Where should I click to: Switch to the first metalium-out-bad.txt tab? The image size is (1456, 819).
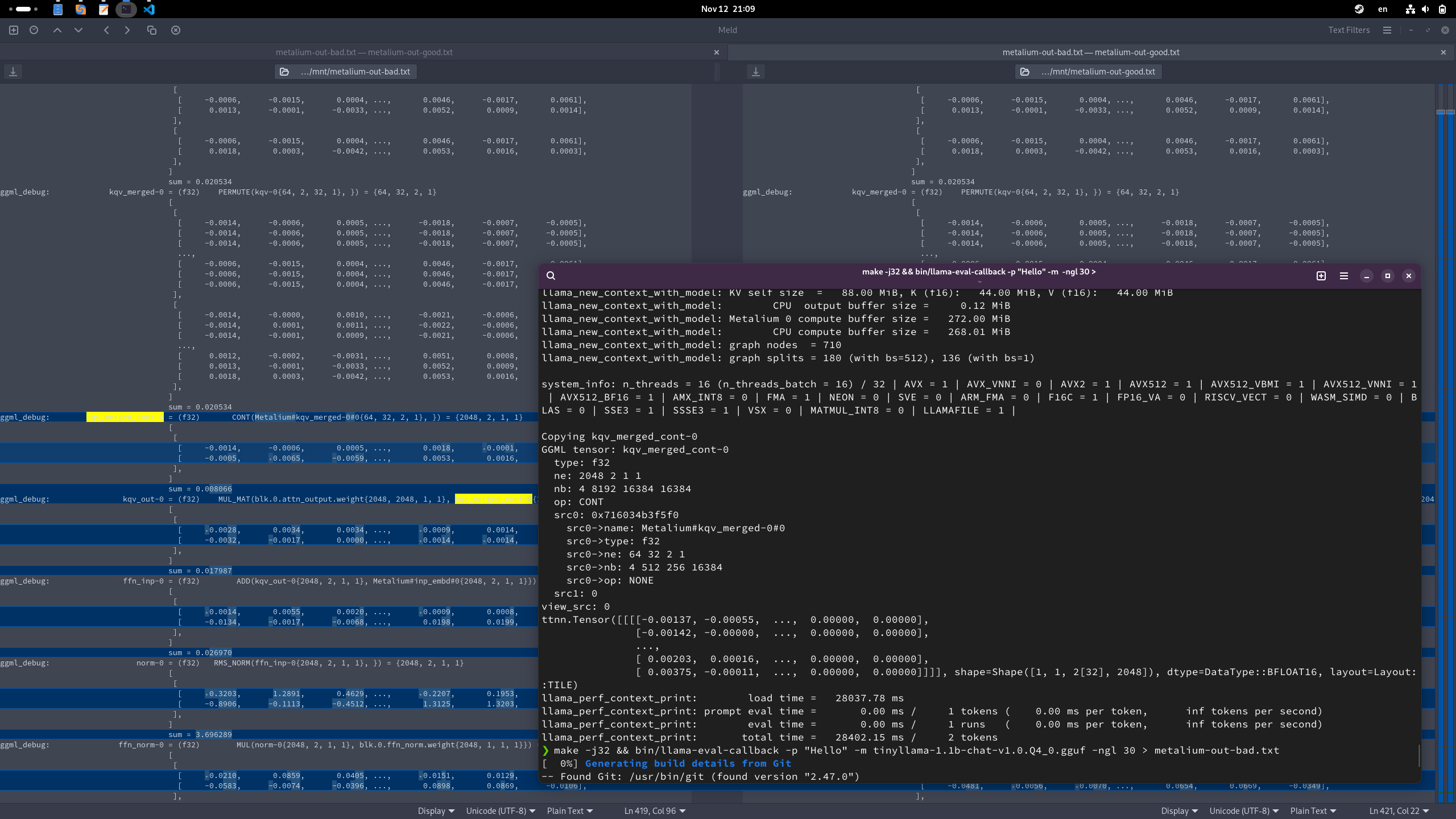364,52
